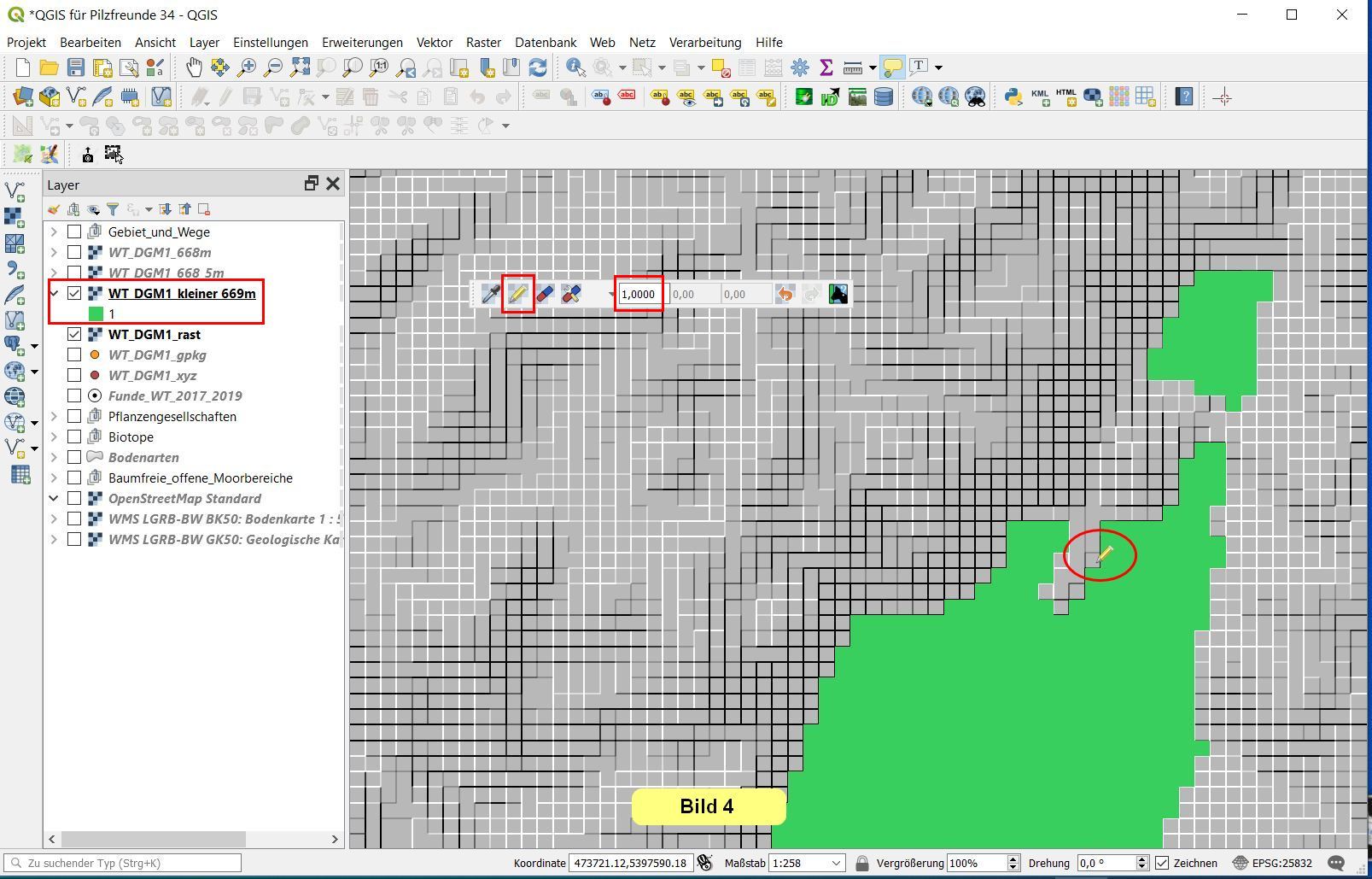Screen dimensions: 1372x879
Task: Toggle the Zeichnen render checkbox
Action: [1162, 863]
